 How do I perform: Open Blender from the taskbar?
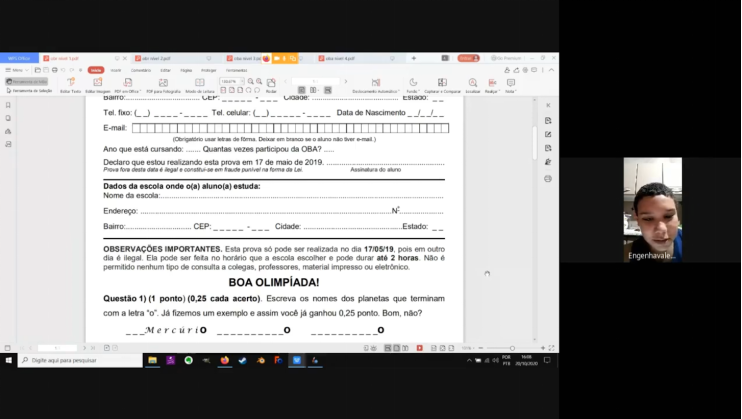pyautogui.click(x=261, y=360)
